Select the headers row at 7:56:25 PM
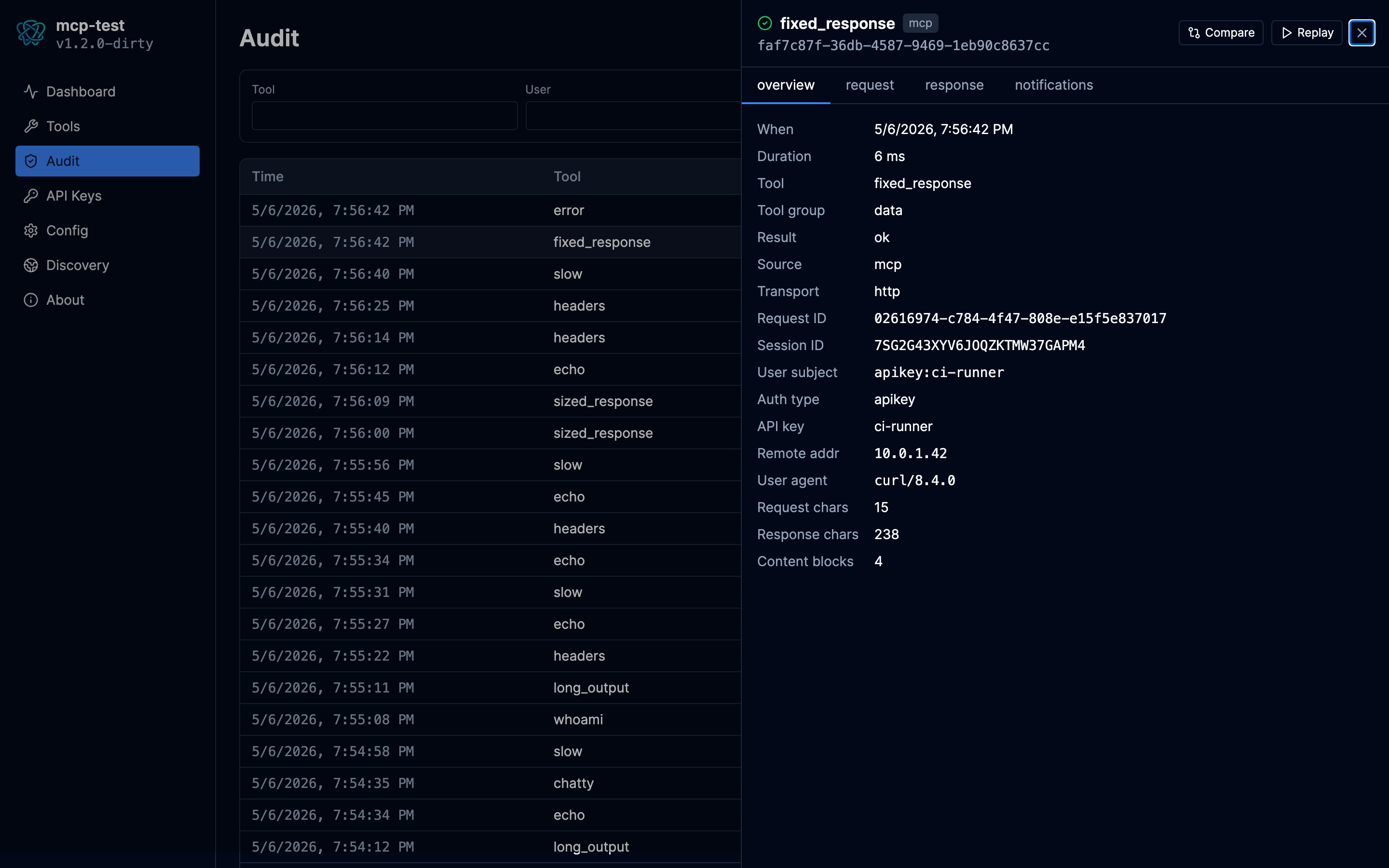The width and height of the screenshot is (1389, 868). (x=490, y=306)
